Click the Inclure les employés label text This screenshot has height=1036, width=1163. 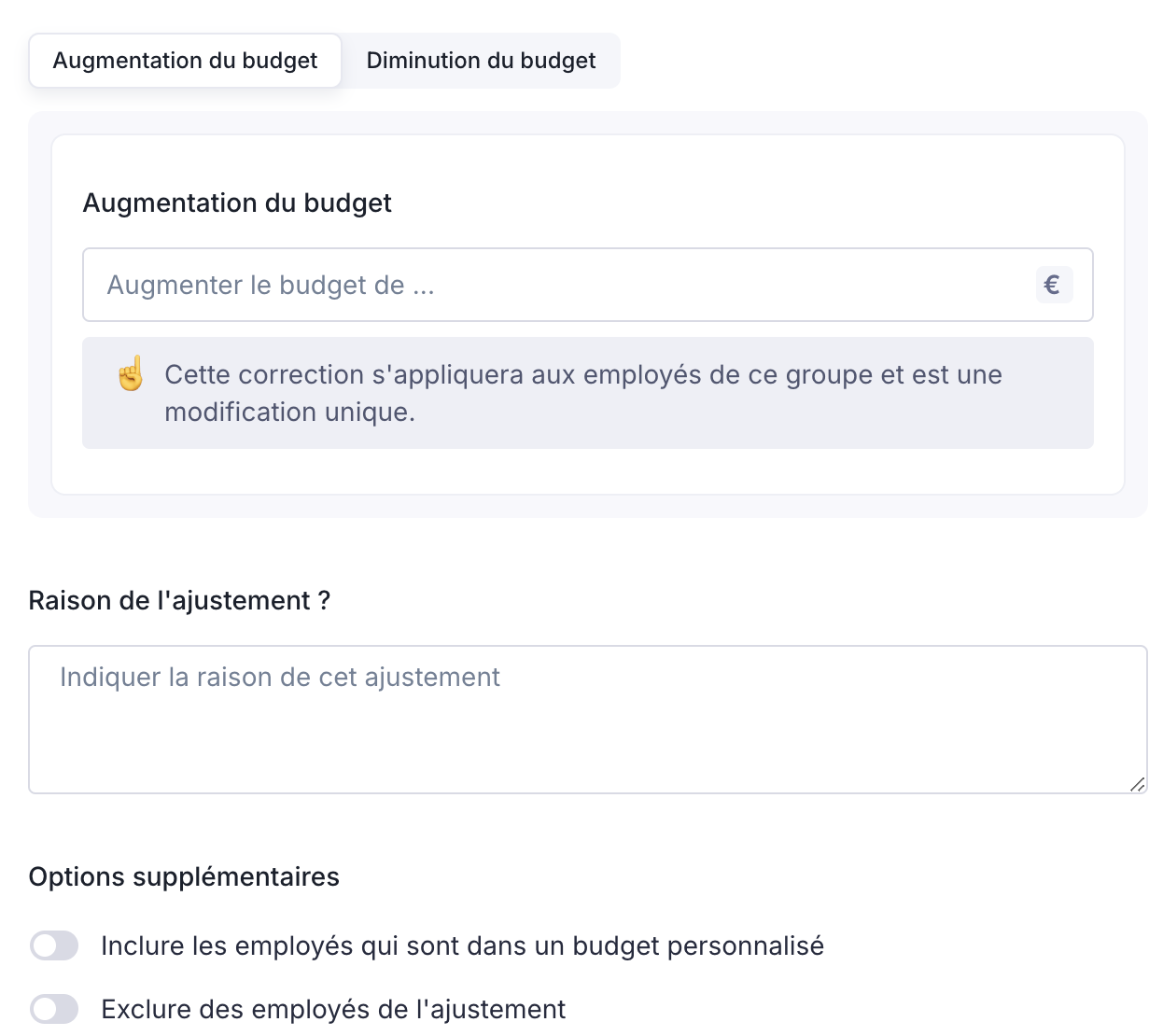tap(462, 945)
